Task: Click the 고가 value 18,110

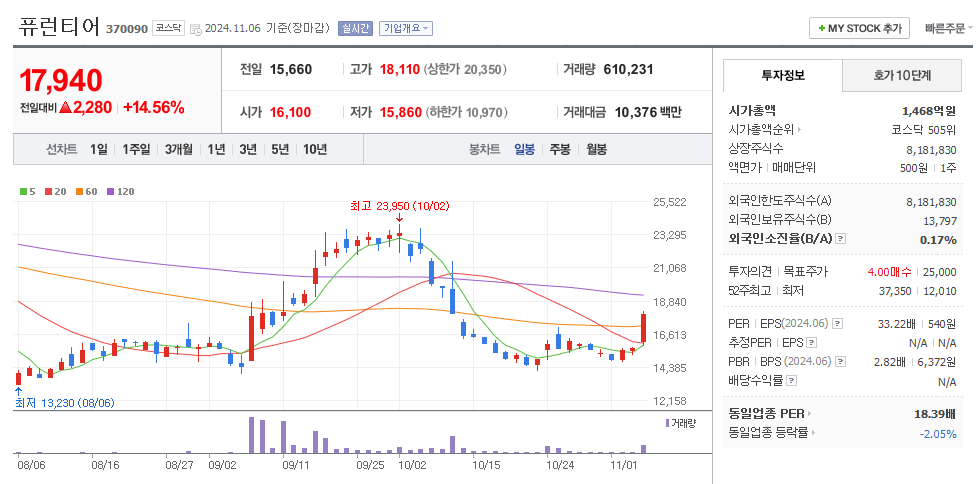Action: coord(399,69)
